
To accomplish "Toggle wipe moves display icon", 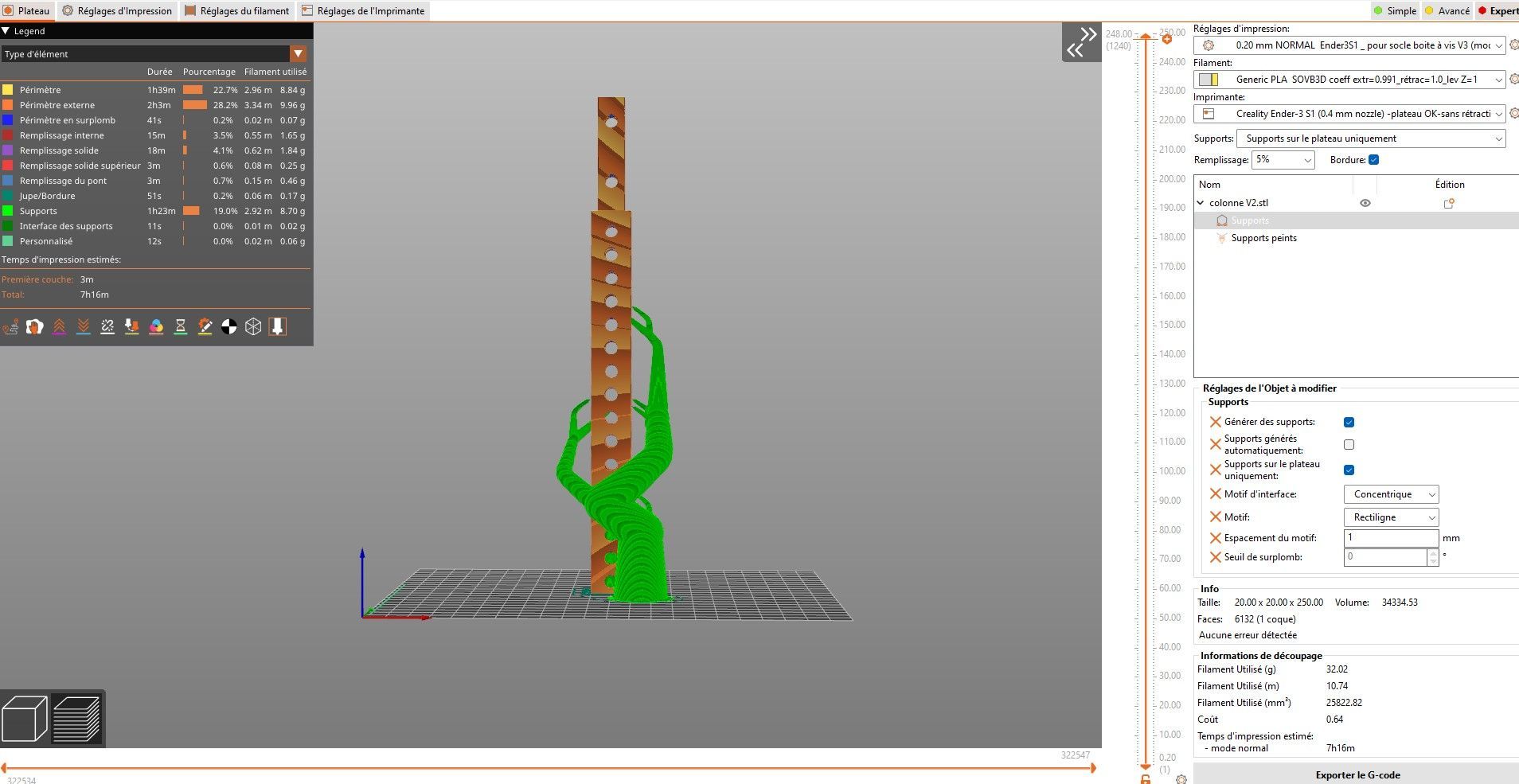I will coord(34,326).
